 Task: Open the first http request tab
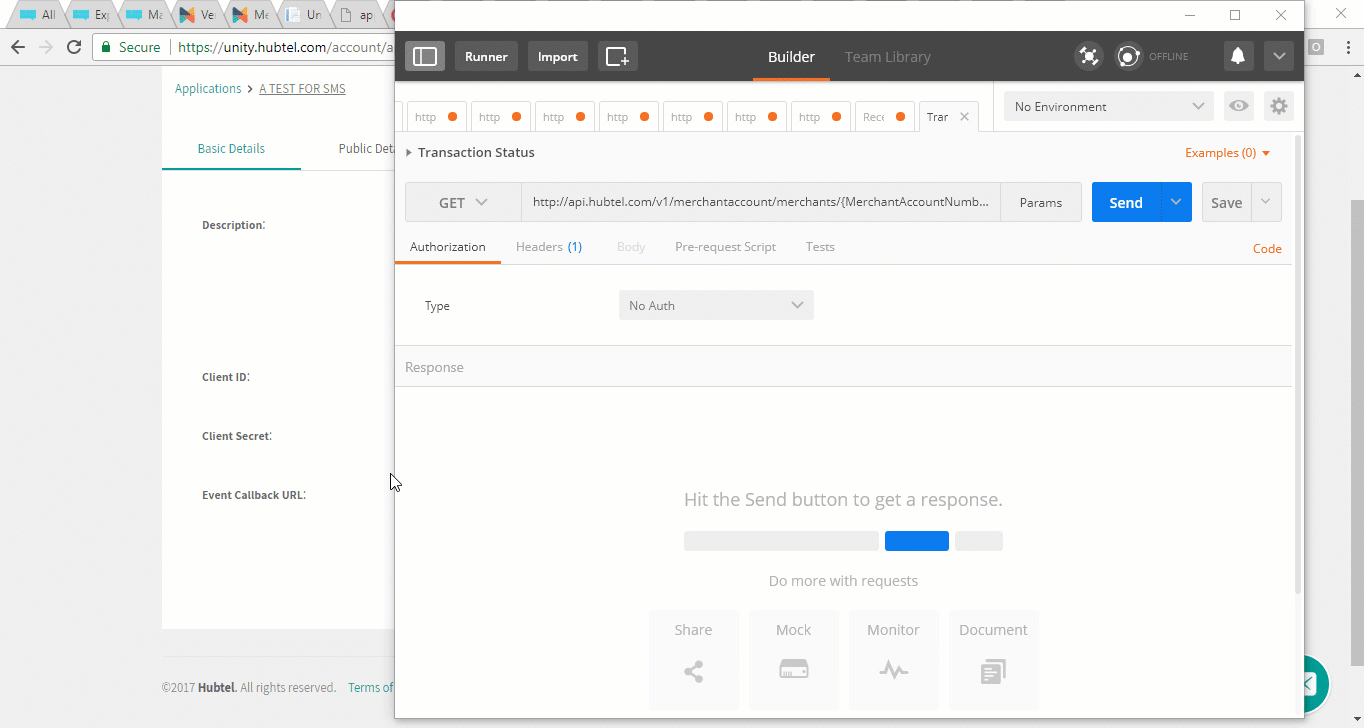437,117
